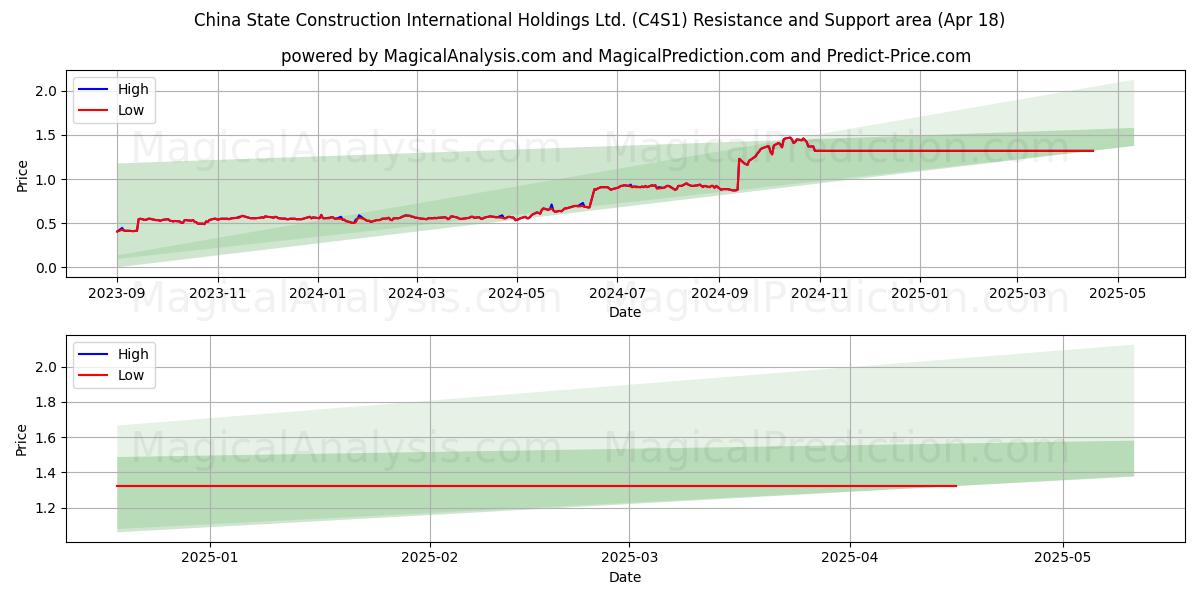Click the 2024-03 tick label on the top chart
Screen dimensions: 1200x600
tap(417, 295)
